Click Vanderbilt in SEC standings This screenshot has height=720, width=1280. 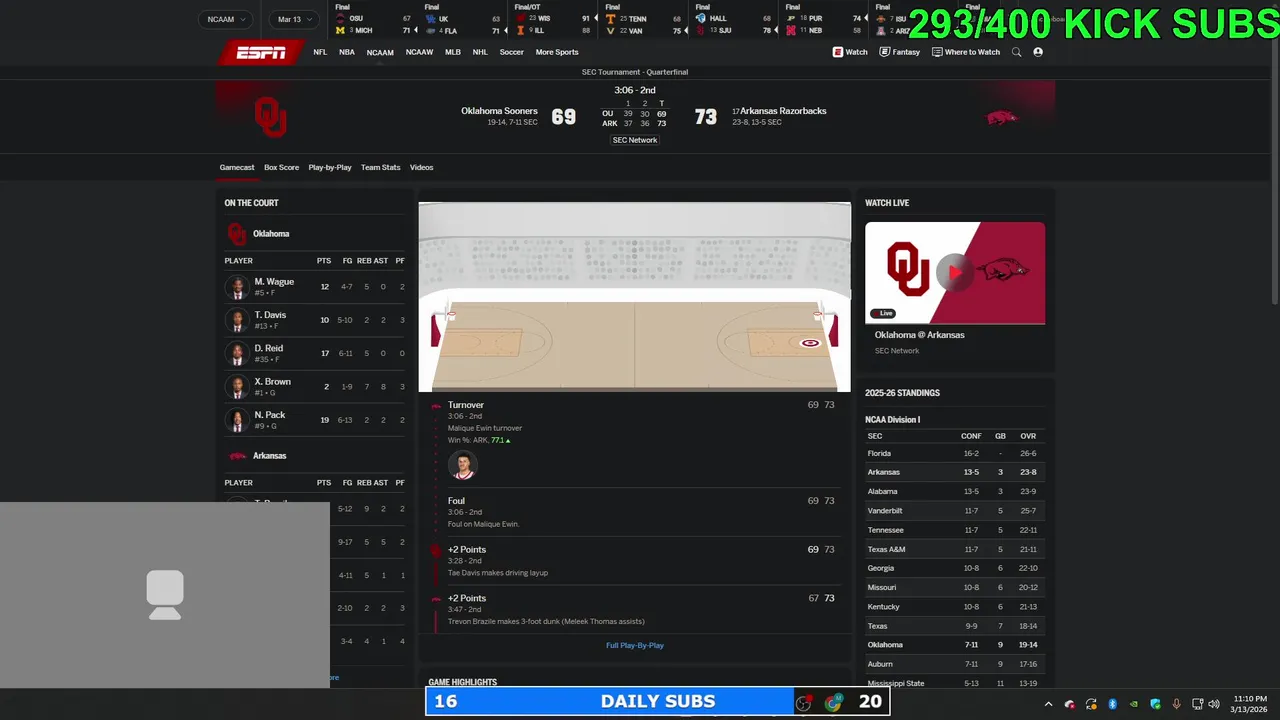point(885,511)
